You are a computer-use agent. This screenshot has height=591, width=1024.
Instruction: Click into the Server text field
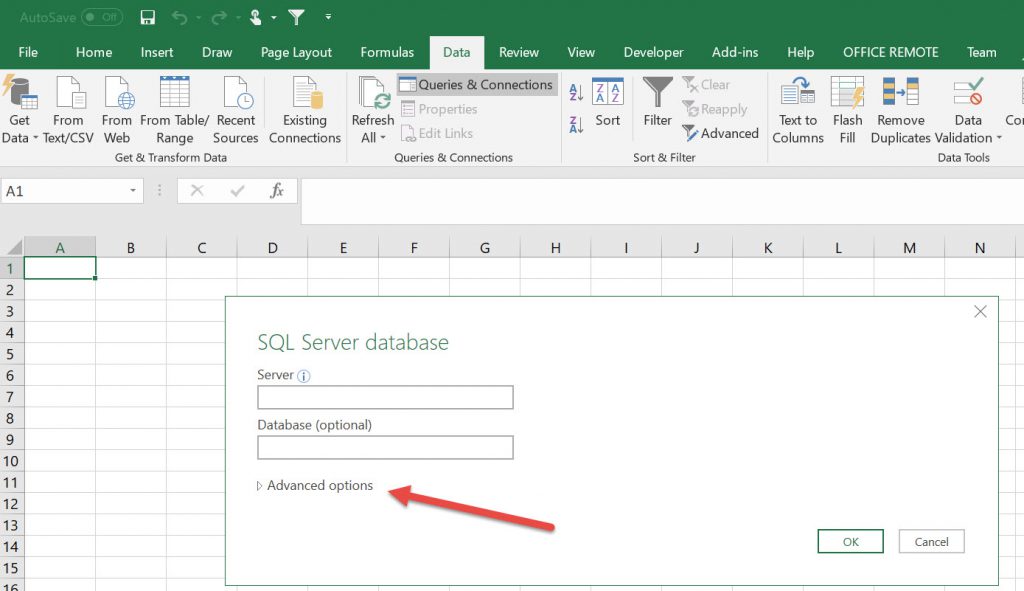[x=385, y=398]
